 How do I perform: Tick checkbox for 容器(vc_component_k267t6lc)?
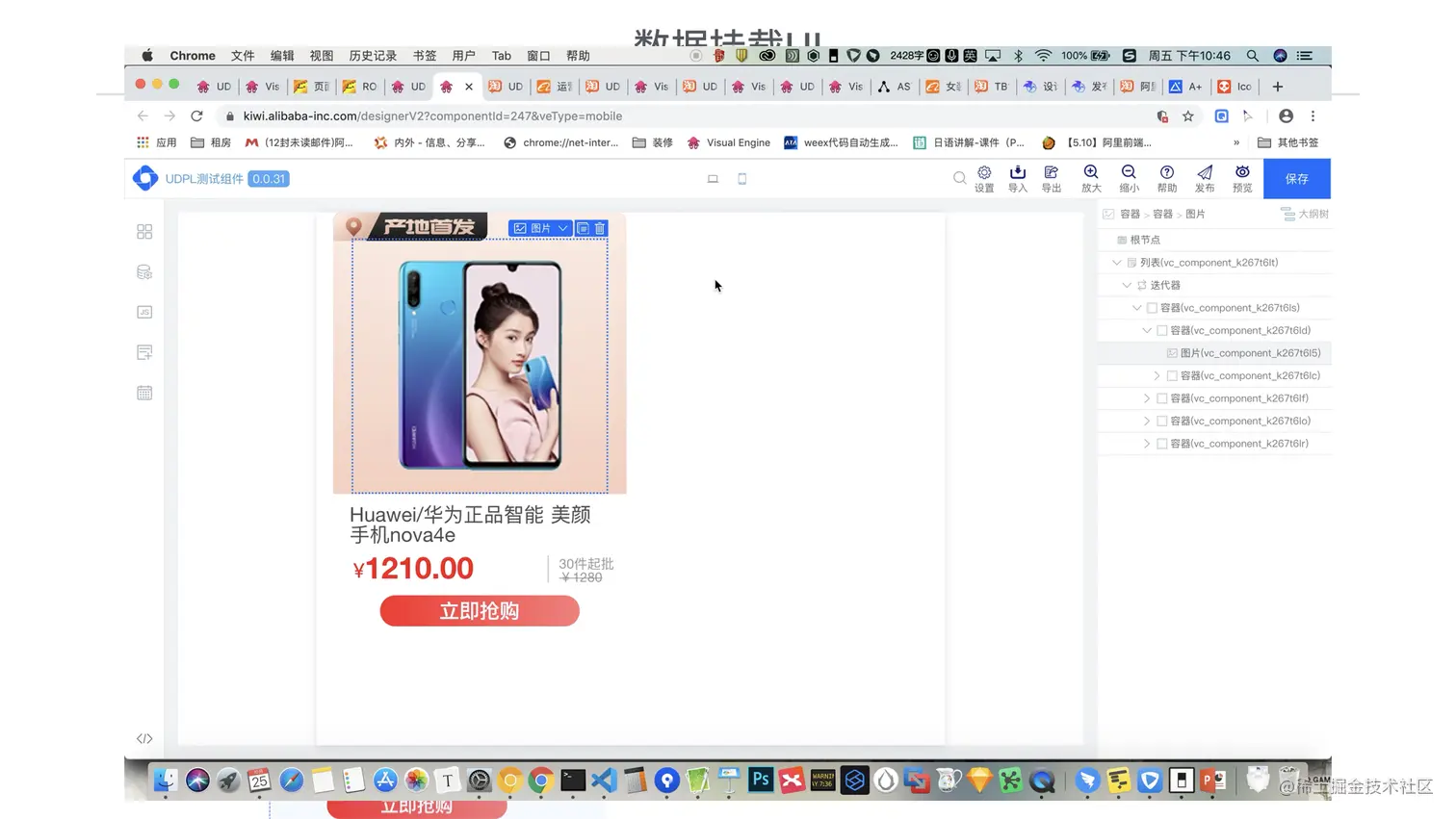coord(1172,376)
